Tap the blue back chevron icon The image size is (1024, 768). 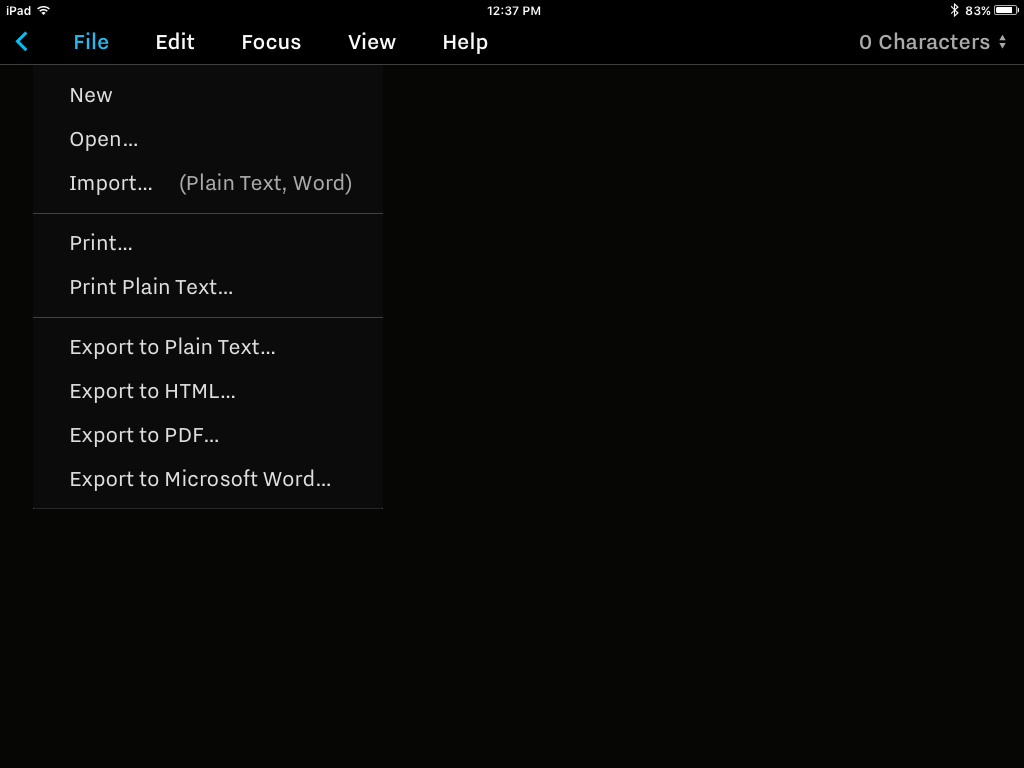click(x=22, y=42)
